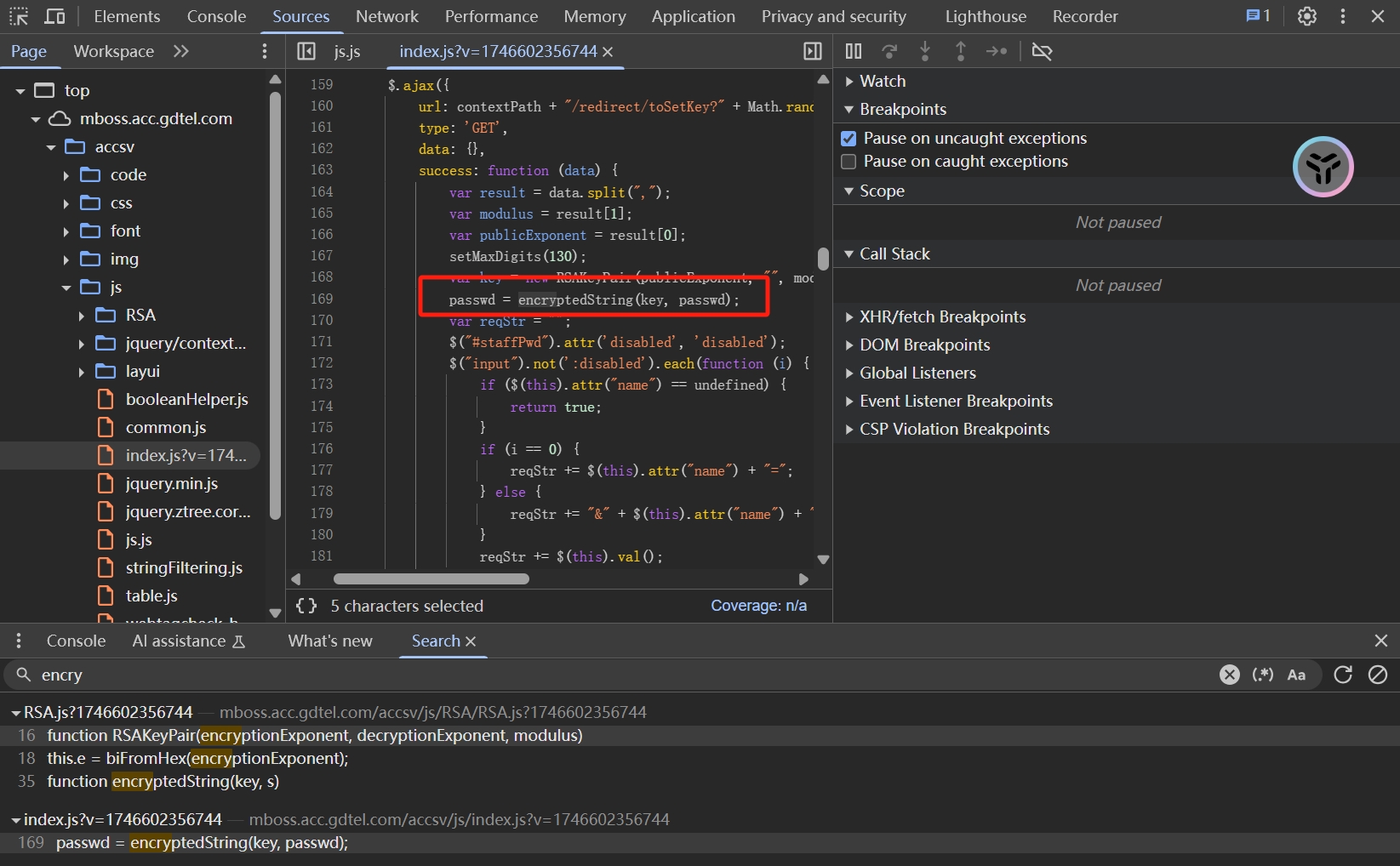1400x866 pixels.
Task: Click the inspect element picker icon
Action: tap(19, 16)
